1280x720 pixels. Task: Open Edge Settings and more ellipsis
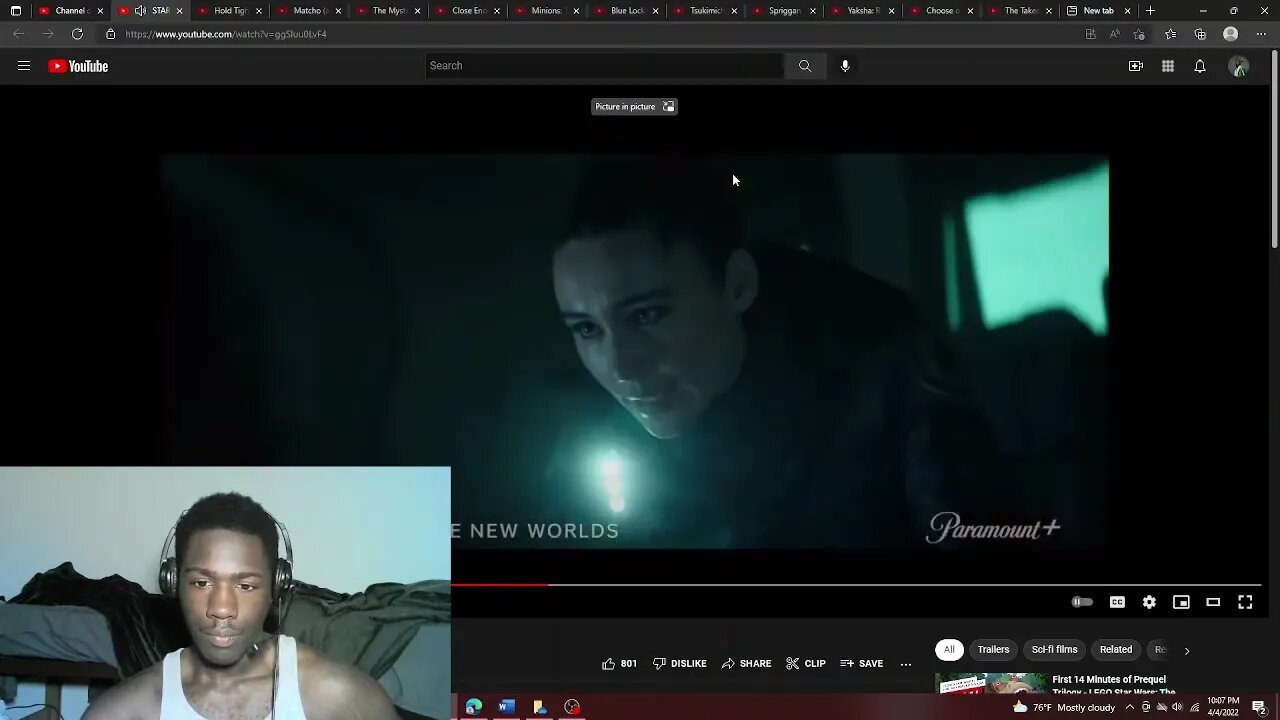[x=1261, y=34]
